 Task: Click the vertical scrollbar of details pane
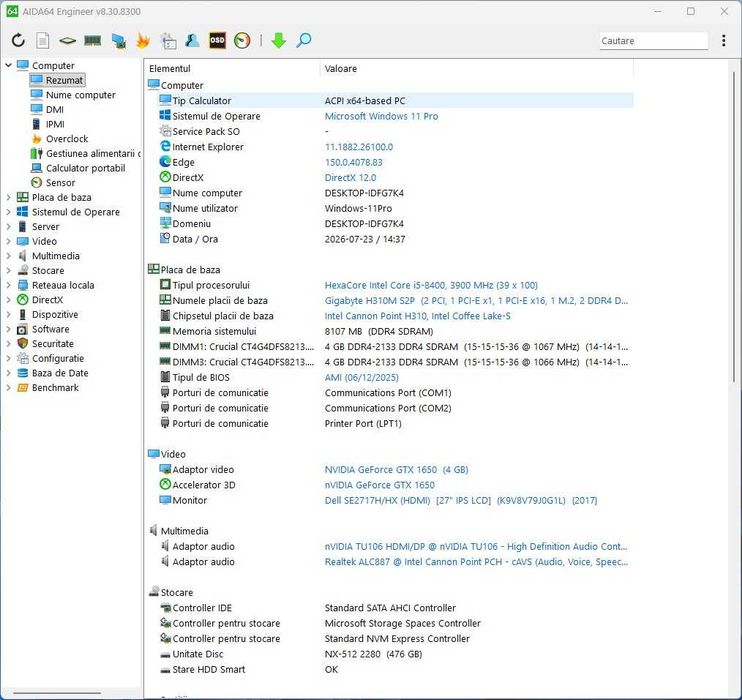tap(734, 226)
